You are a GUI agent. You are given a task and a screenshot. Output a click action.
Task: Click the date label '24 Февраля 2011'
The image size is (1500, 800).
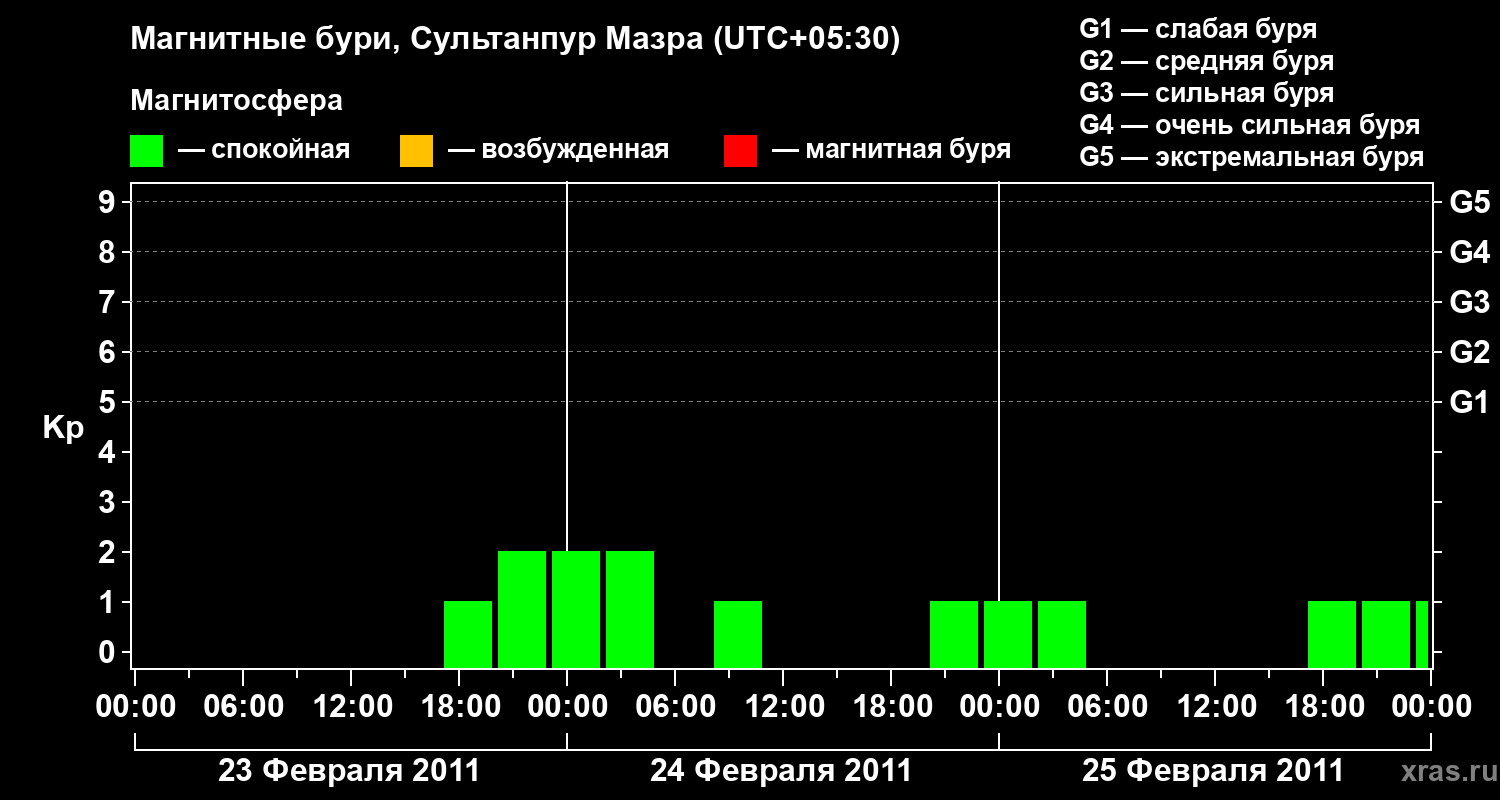(x=781, y=771)
